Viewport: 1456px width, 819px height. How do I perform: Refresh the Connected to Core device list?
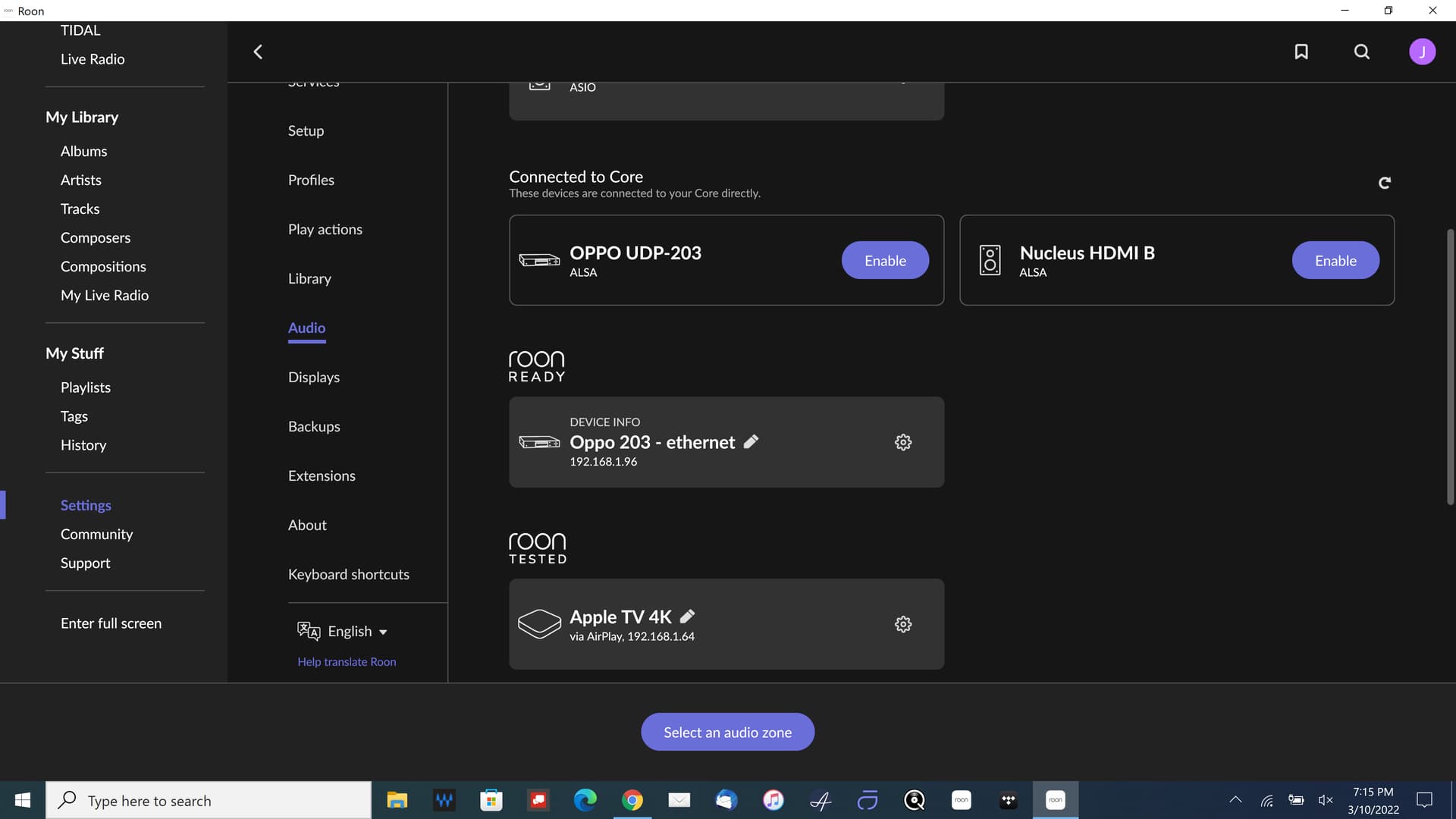(1385, 183)
